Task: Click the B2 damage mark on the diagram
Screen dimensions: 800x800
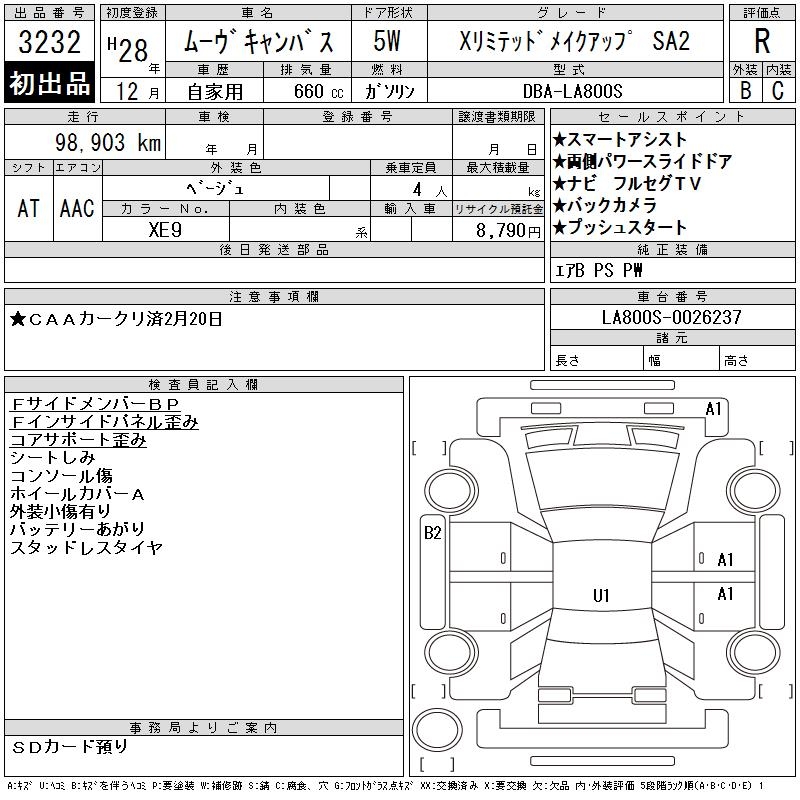Action: pos(433,533)
